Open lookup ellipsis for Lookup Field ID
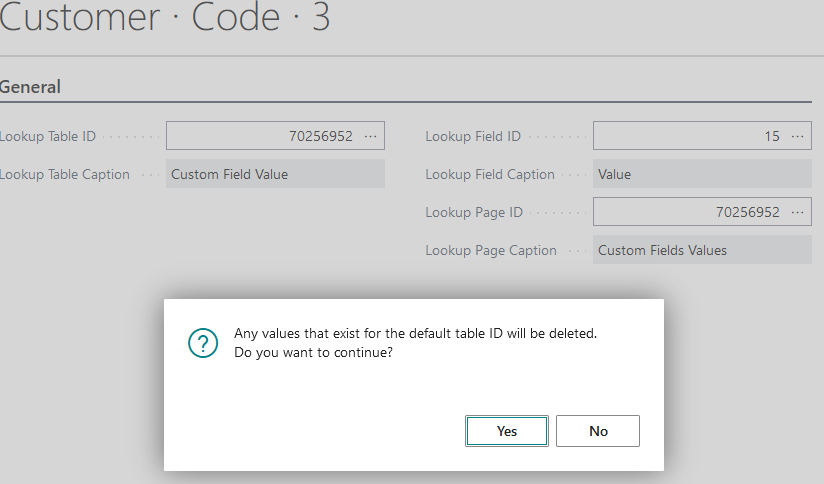This screenshot has width=824, height=484. (797, 136)
